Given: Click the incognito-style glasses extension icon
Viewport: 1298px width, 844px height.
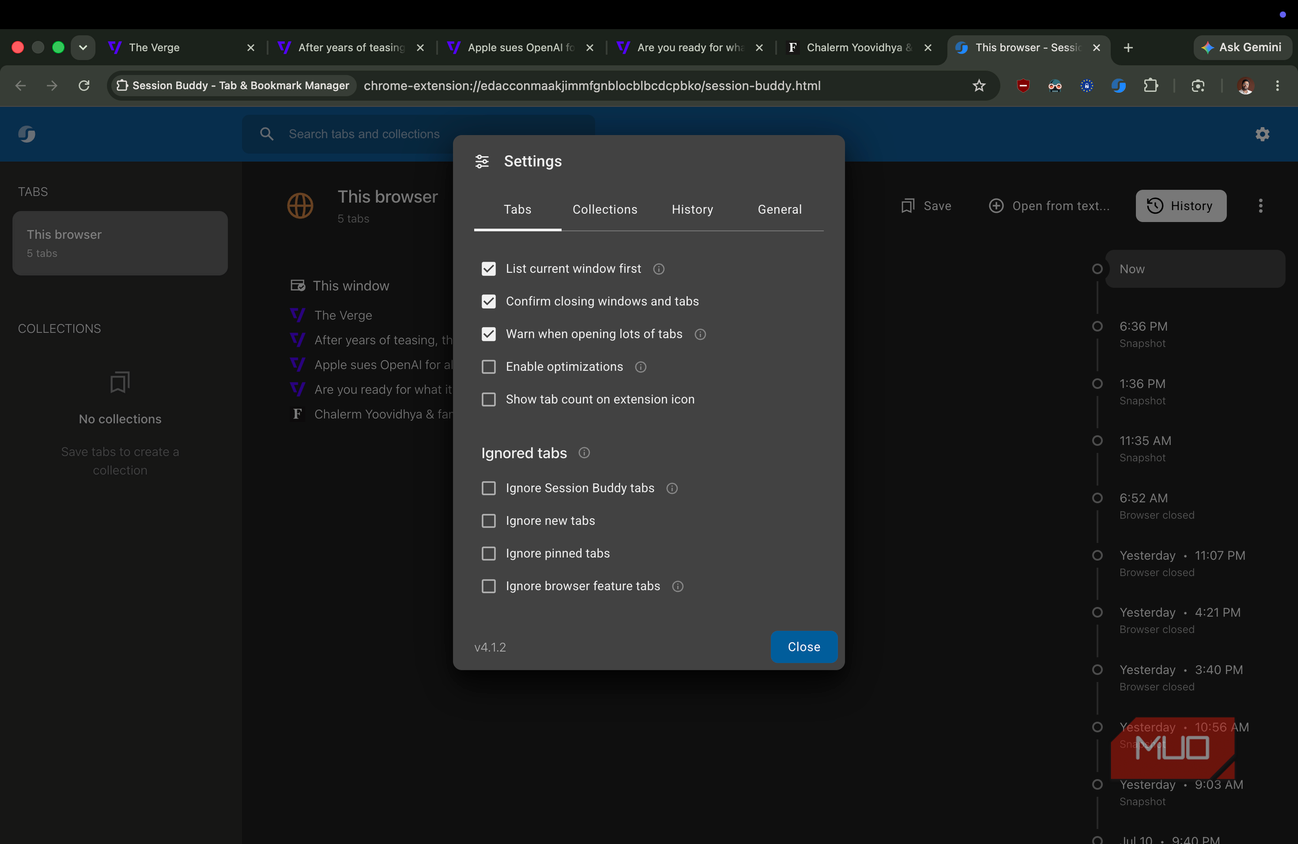Looking at the screenshot, I should coord(1055,86).
